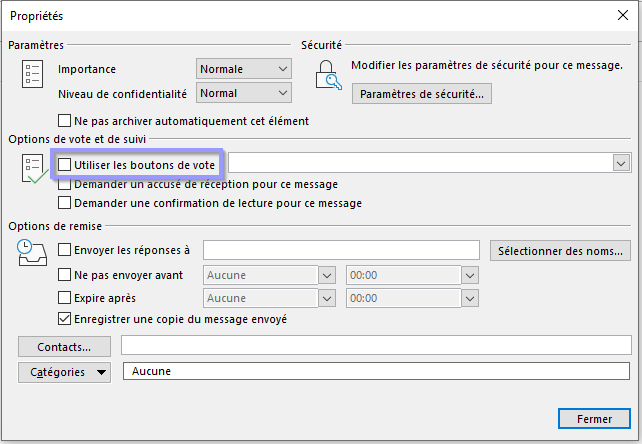Open the Contacts... button
642x444 pixels.
(x=64, y=347)
